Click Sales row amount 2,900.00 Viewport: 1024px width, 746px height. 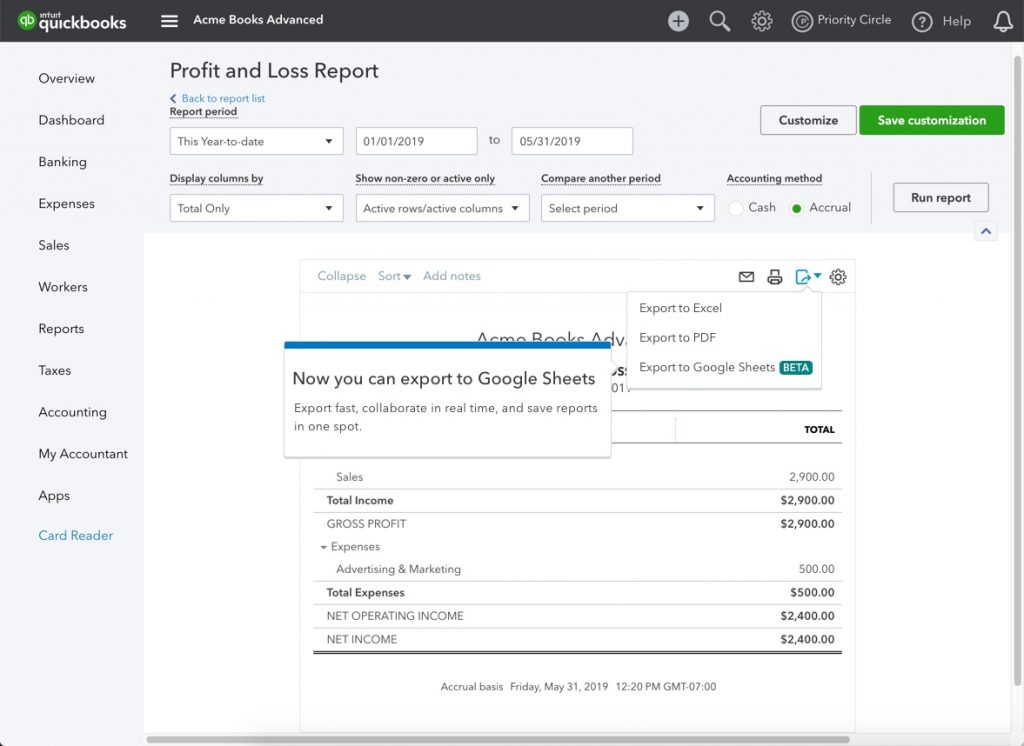pyautogui.click(x=811, y=478)
